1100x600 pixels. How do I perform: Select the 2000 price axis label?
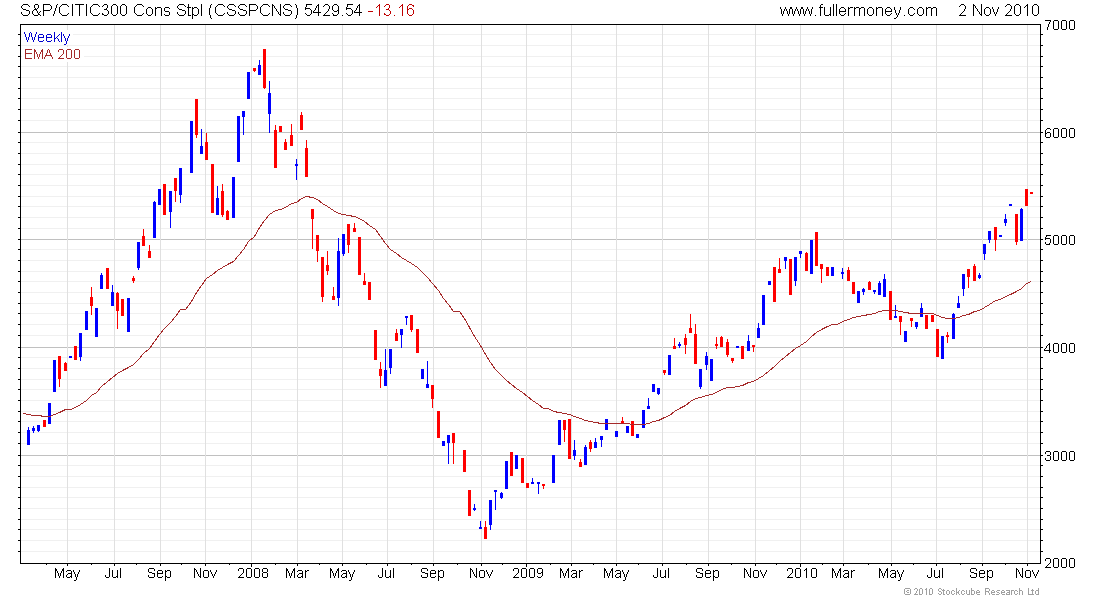click(1059, 563)
